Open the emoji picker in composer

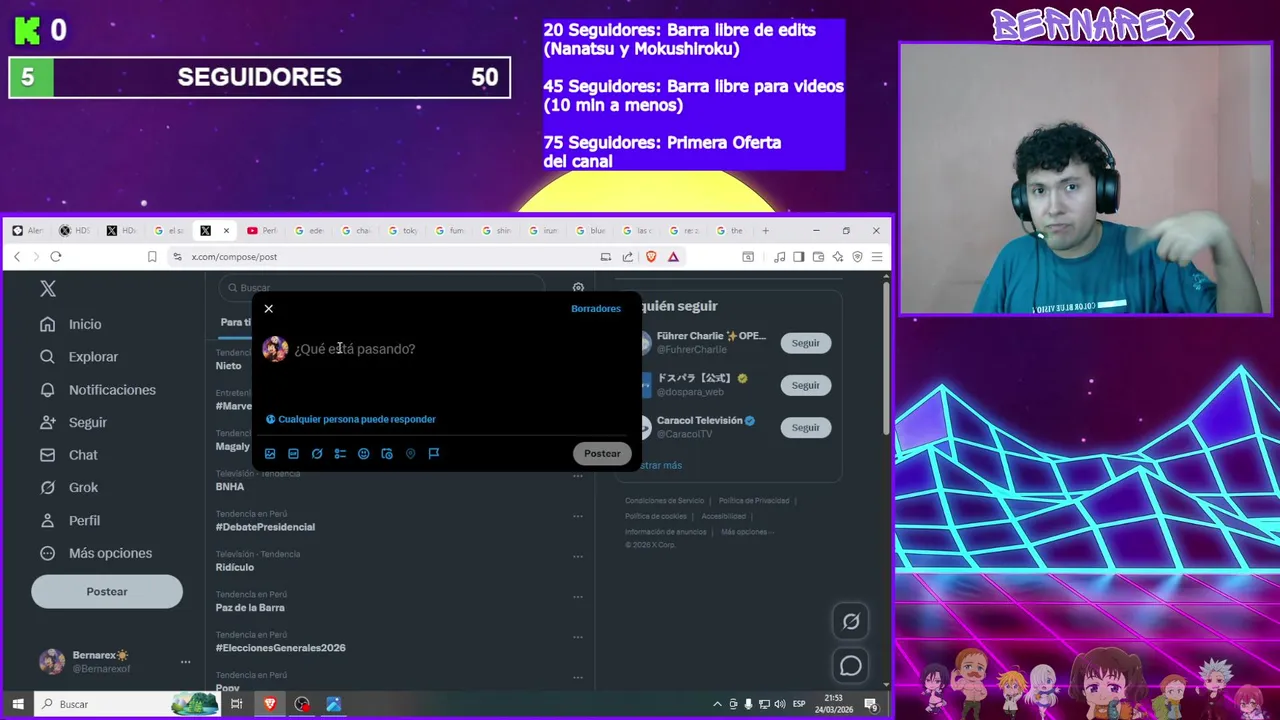tap(364, 454)
